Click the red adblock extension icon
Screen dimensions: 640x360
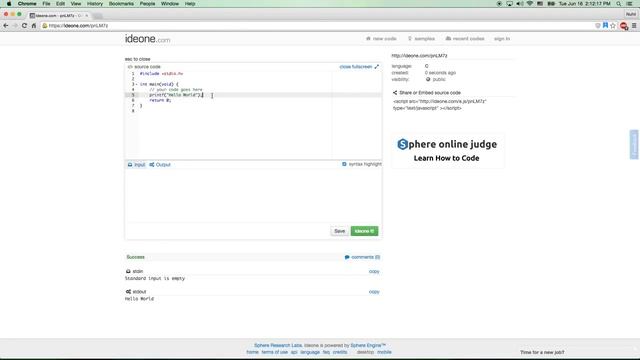(624, 26)
